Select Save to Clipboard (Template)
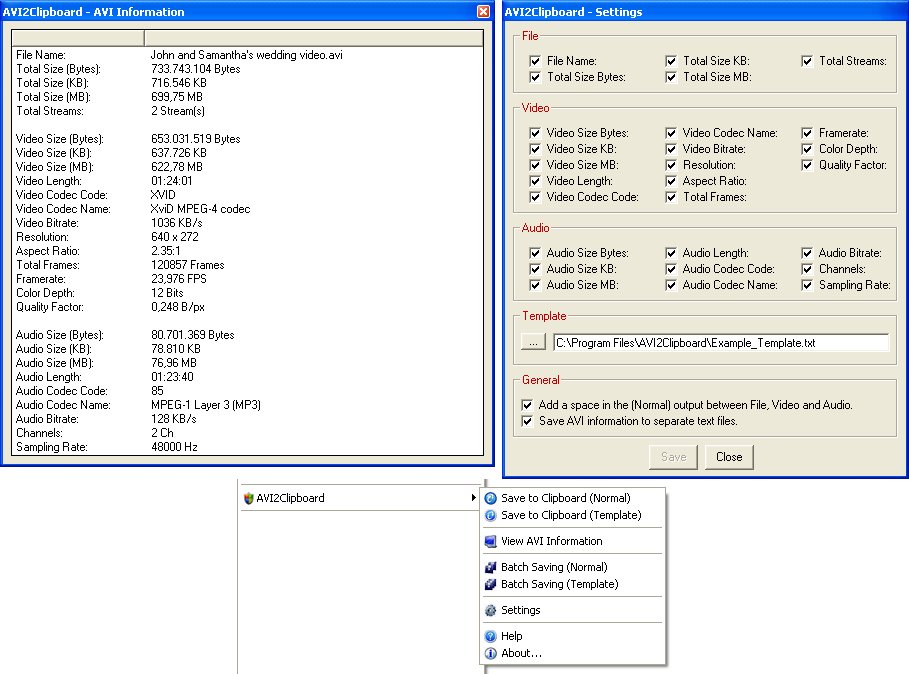Screen dimensions: 909x674 point(574,515)
